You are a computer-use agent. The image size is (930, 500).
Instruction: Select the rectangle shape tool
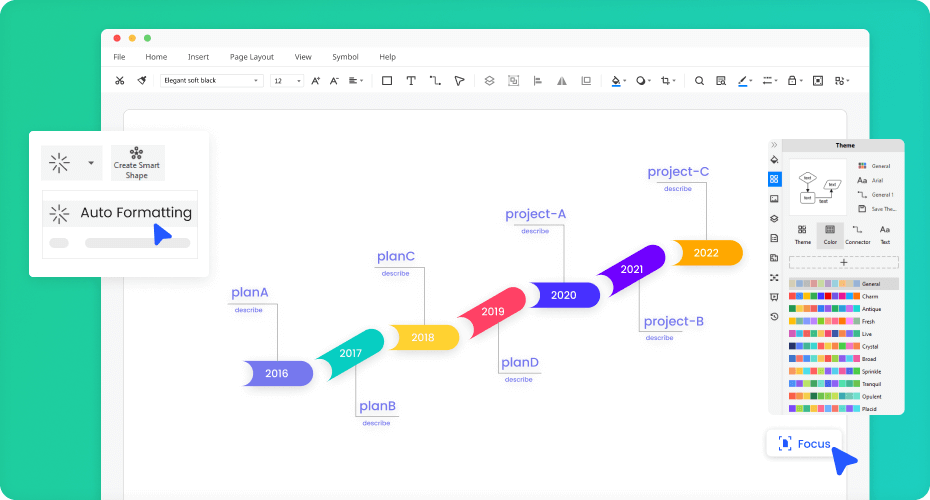click(x=387, y=81)
